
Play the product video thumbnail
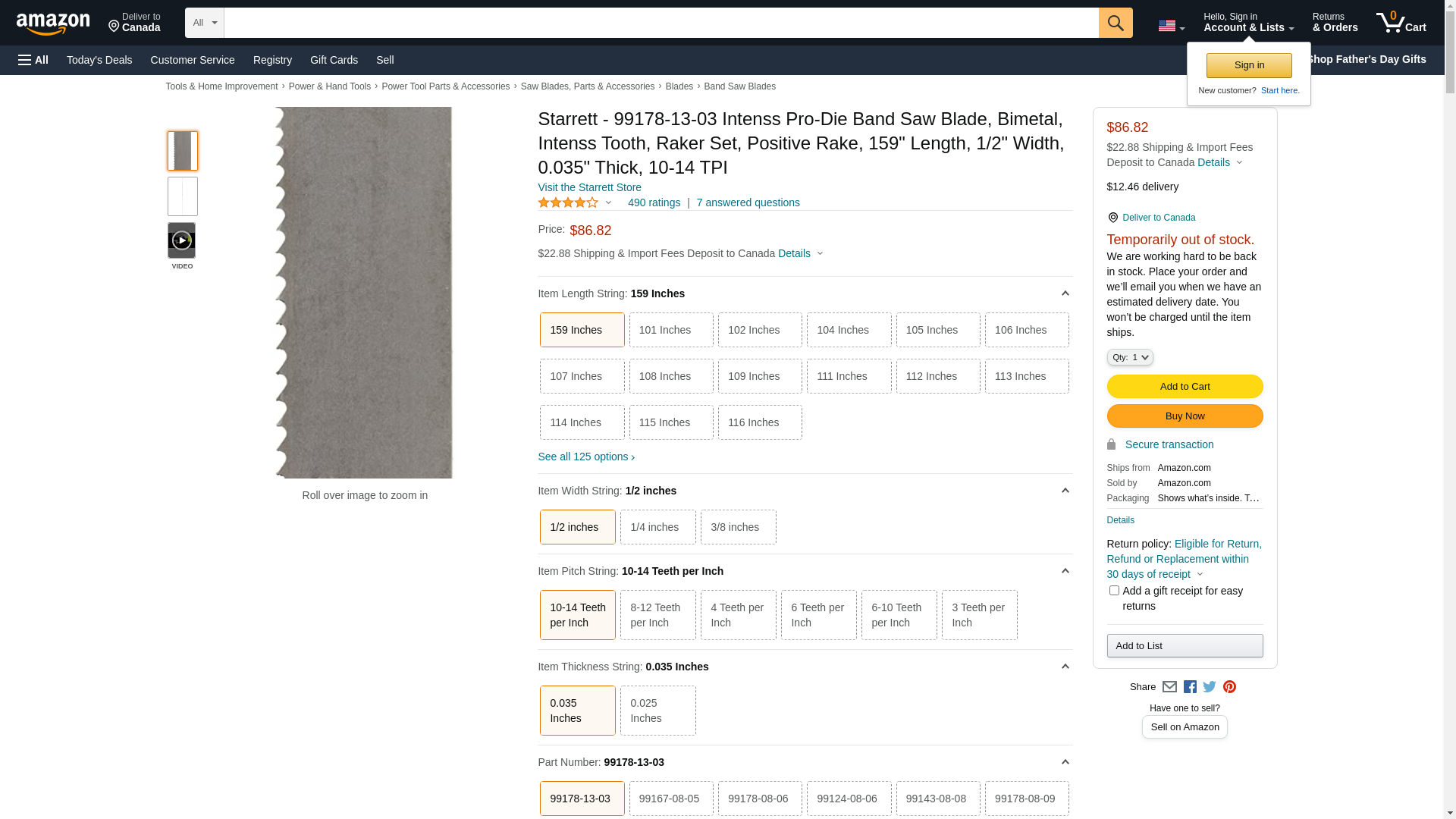(182, 240)
